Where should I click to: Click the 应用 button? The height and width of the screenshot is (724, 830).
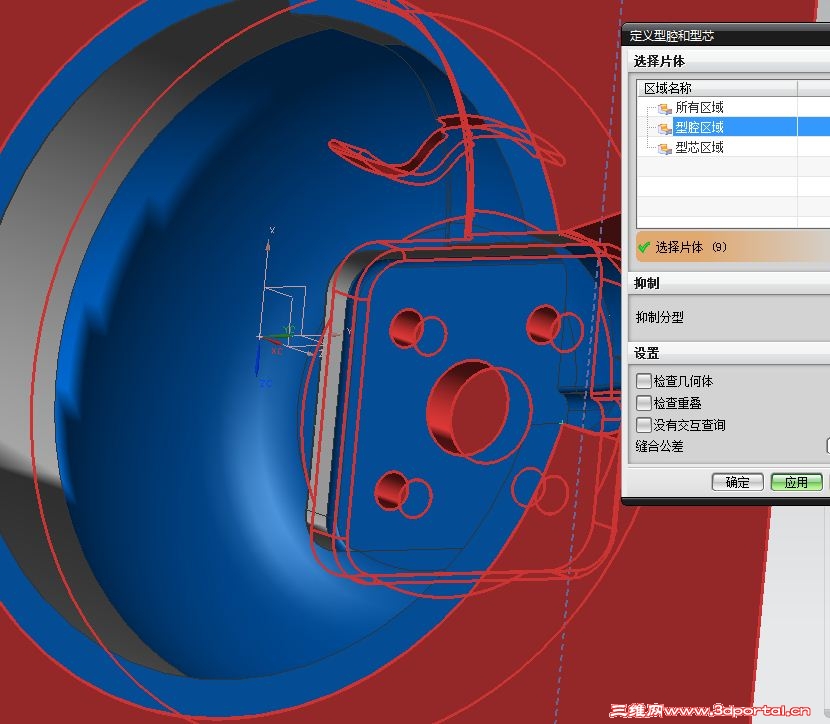point(796,482)
